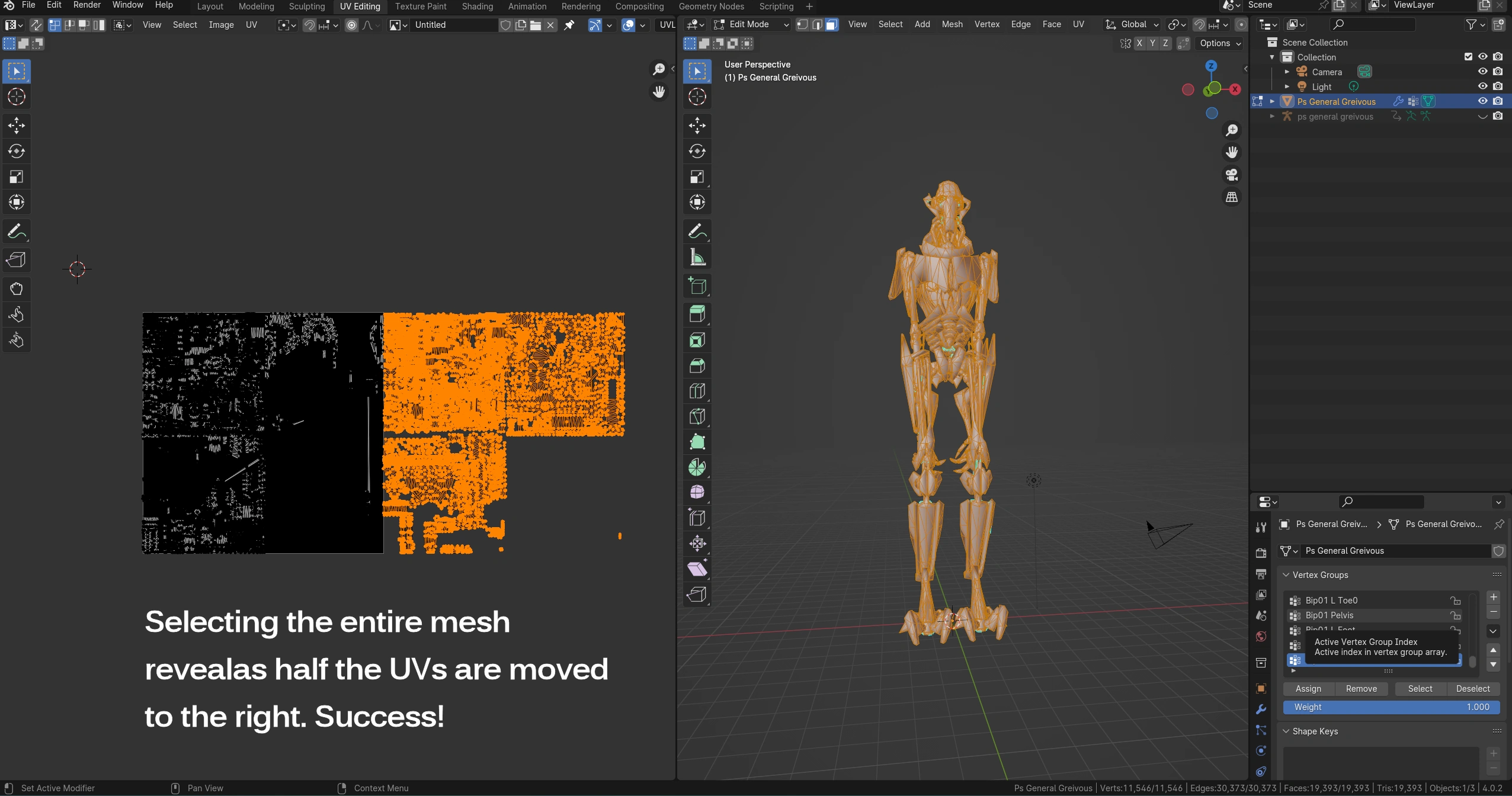Open Modifiers wrench properties tab
This screenshot has height=796, width=1512.
point(1261,709)
